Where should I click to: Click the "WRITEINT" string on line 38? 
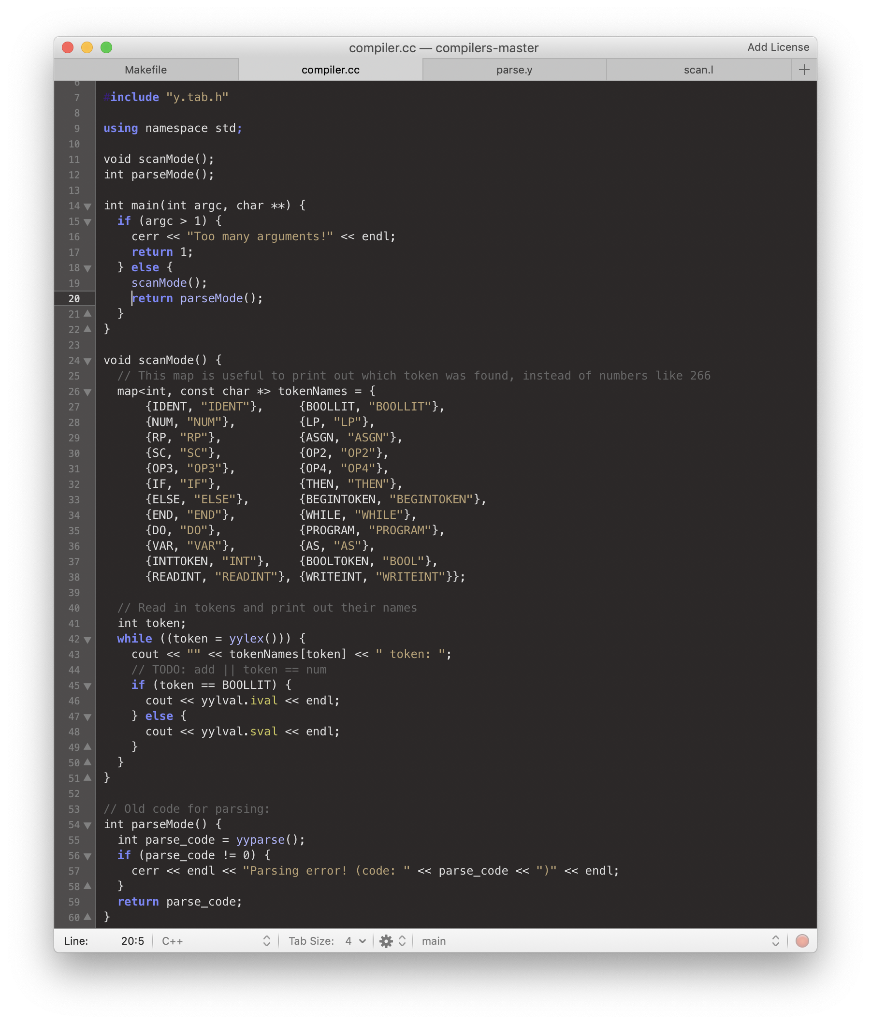click(411, 577)
